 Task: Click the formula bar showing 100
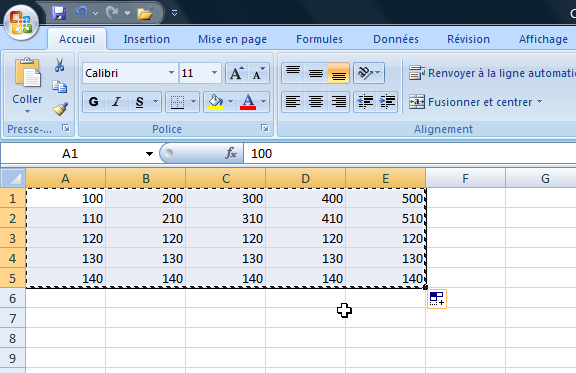click(410, 154)
